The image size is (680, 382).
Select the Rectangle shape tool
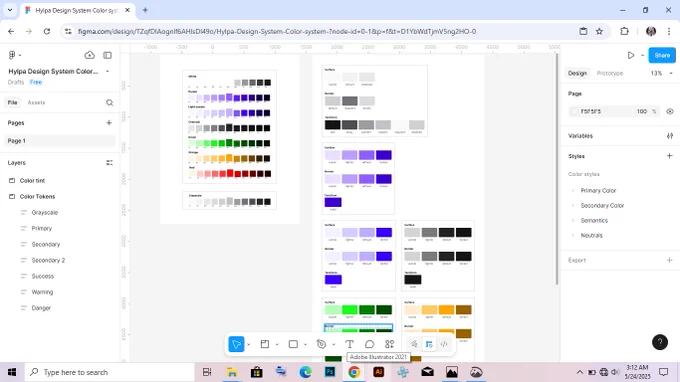[293, 344]
